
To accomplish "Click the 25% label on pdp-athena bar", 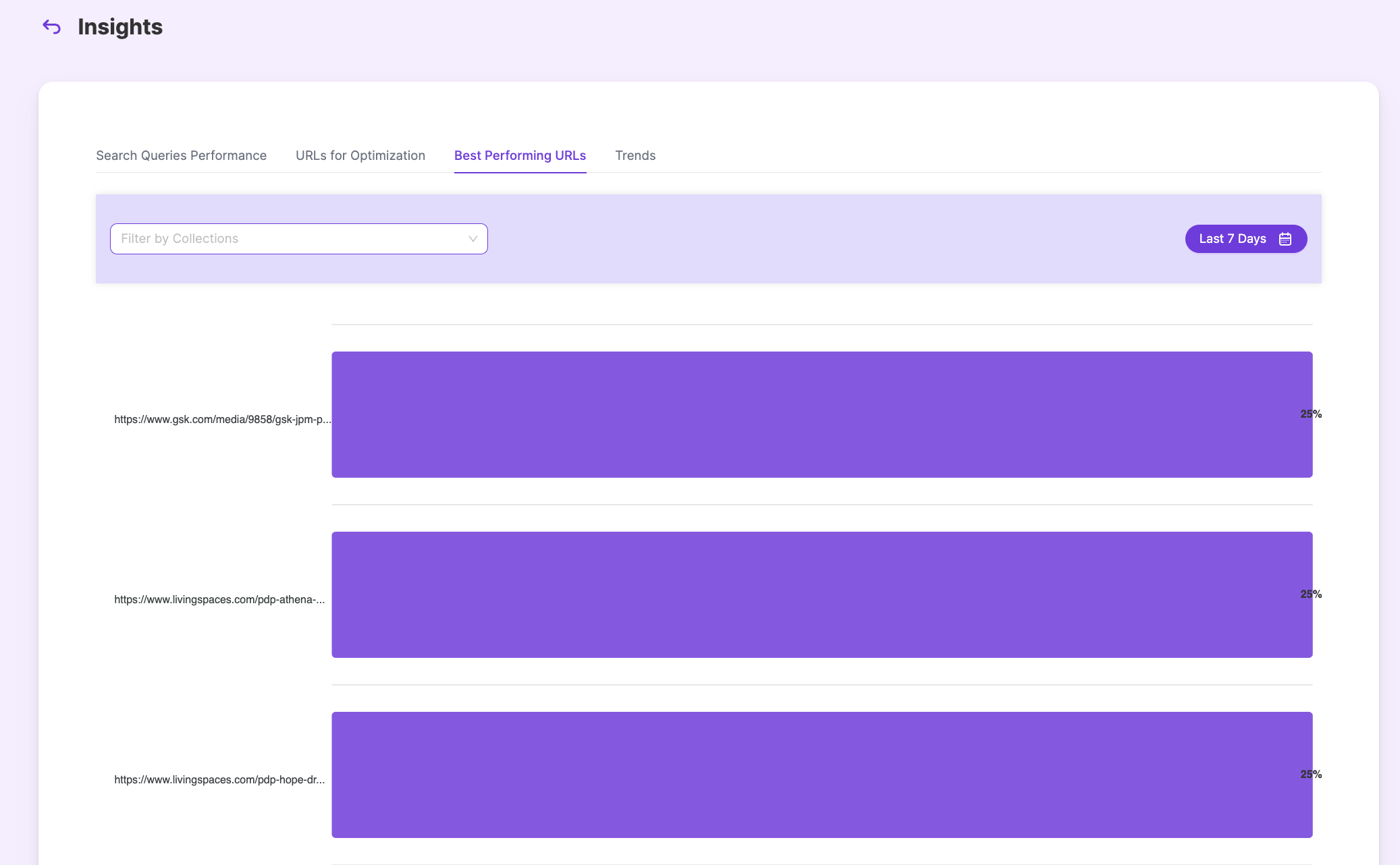I will [x=1311, y=594].
